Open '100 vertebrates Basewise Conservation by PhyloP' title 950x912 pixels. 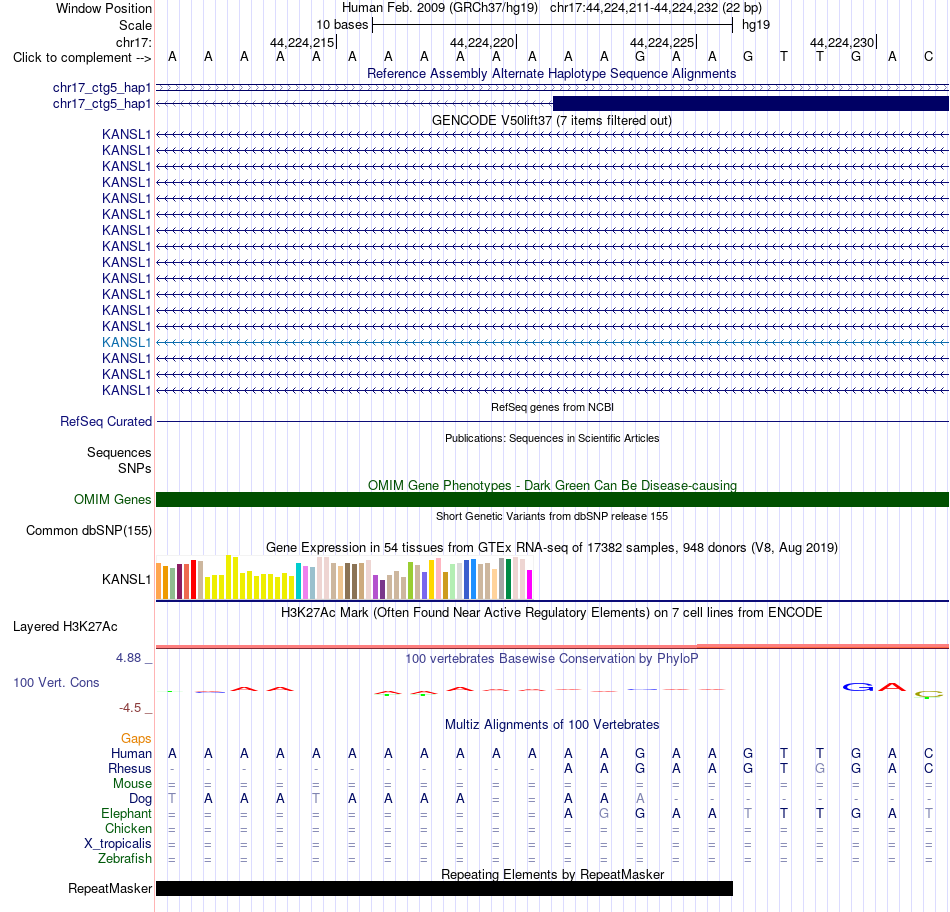pyautogui.click(x=551, y=659)
